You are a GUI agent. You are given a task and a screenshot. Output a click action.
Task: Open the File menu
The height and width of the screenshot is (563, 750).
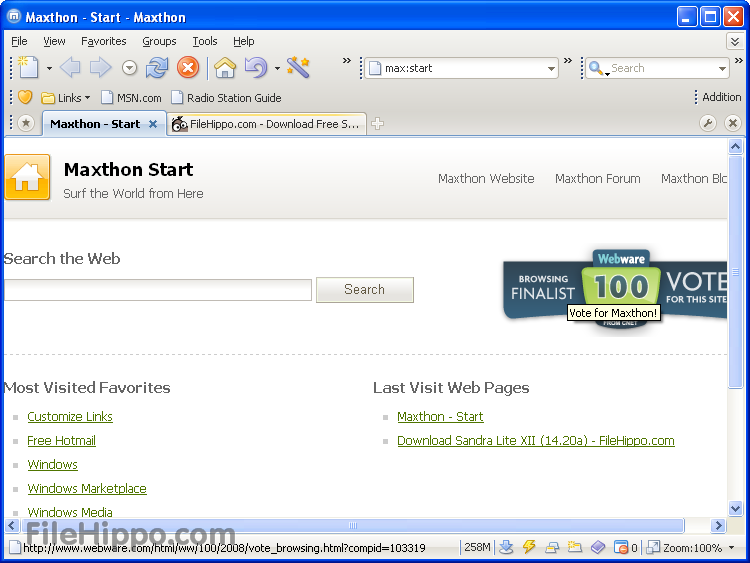pyautogui.click(x=19, y=42)
